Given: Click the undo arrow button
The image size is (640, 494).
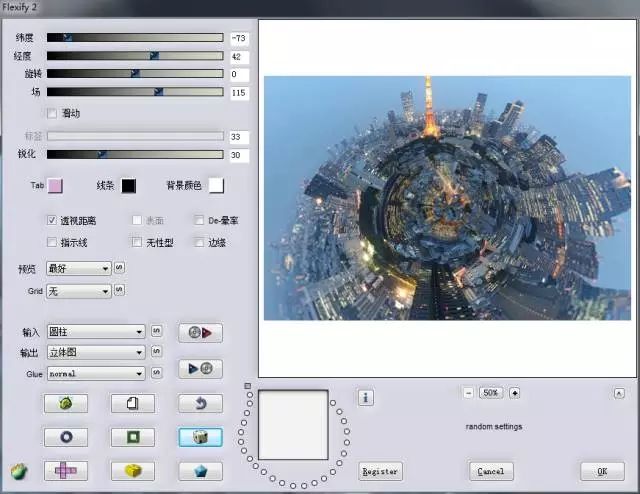Looking at the screenshot, I should pyautogui.click(x=200, y=404).
